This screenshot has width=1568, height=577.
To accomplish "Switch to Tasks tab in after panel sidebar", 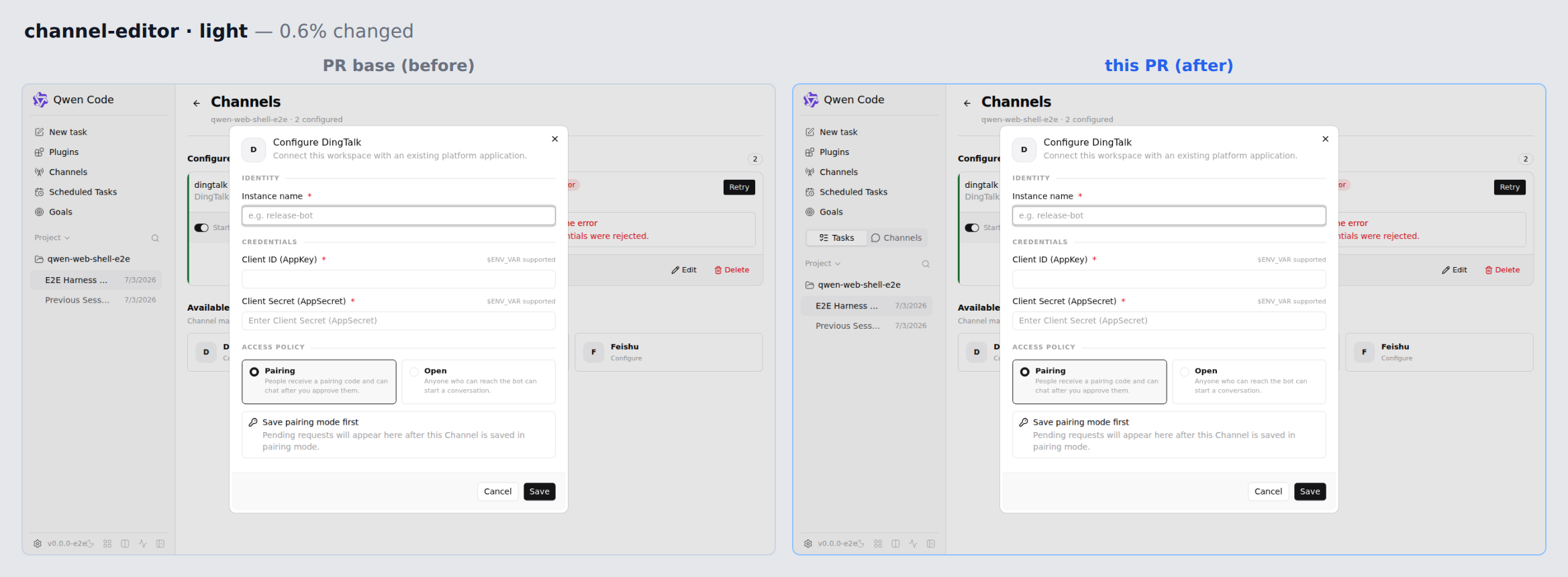I will pyautogui.click(x=836, y=238).
